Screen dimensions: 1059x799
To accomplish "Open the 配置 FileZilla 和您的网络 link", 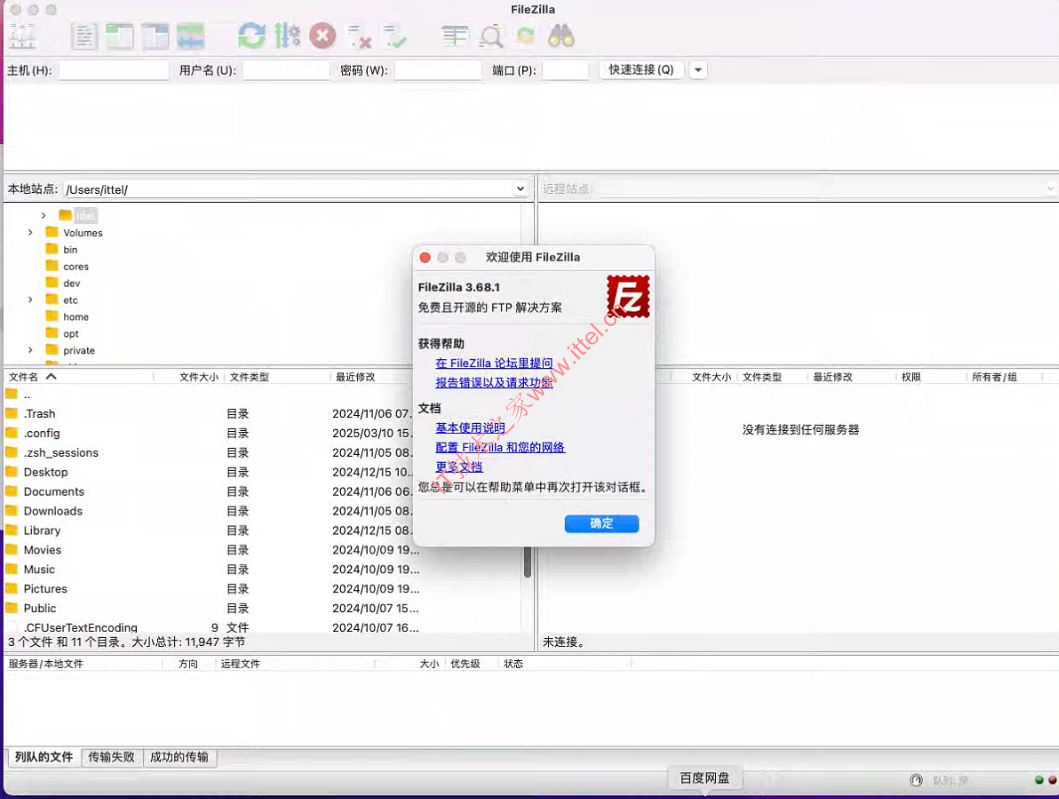I will 500,448.
